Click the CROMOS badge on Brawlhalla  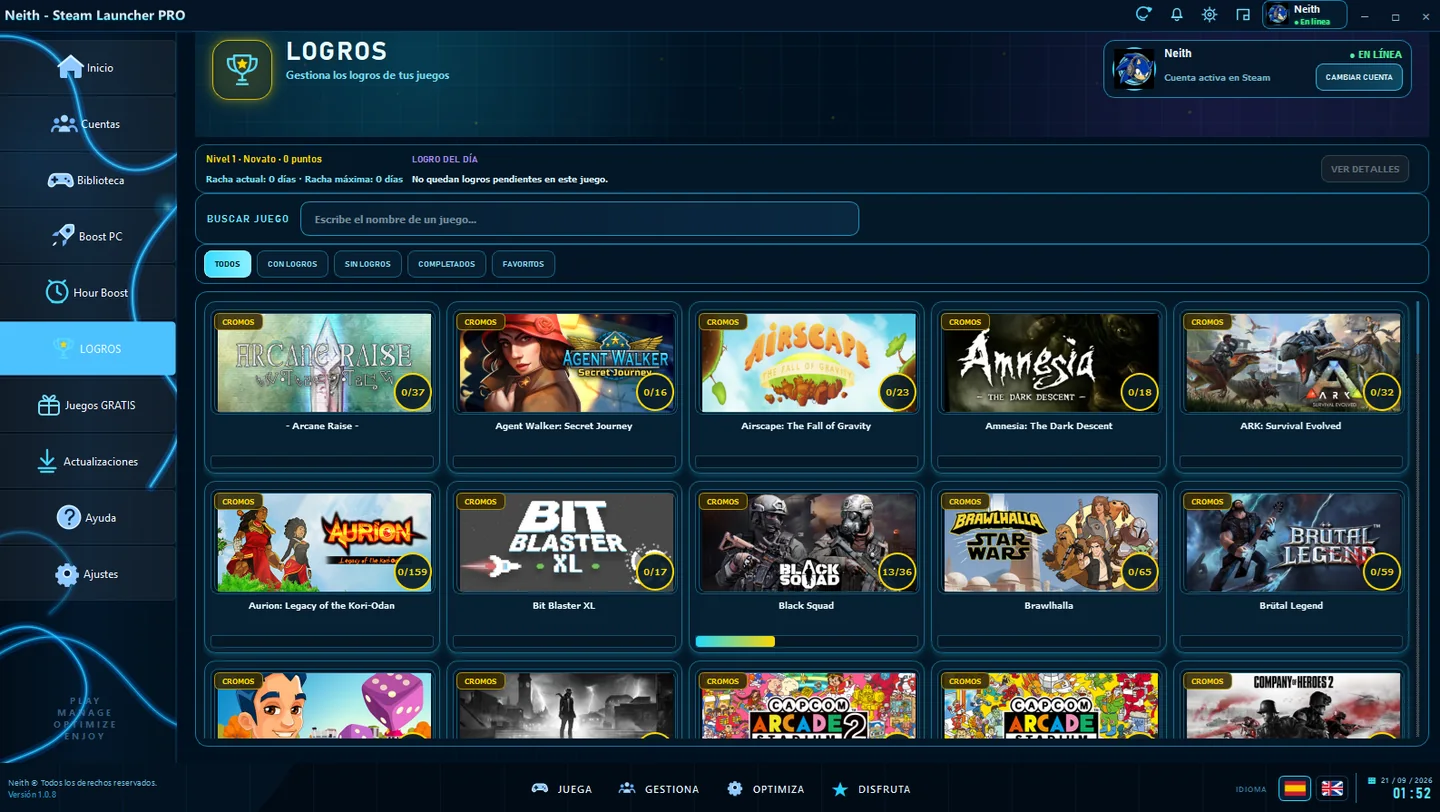[x=965, y=502]
